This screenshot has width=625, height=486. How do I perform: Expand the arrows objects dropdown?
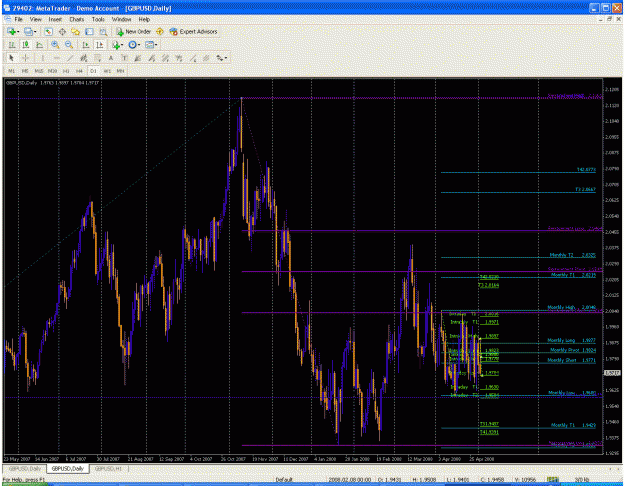coord(226,58)
